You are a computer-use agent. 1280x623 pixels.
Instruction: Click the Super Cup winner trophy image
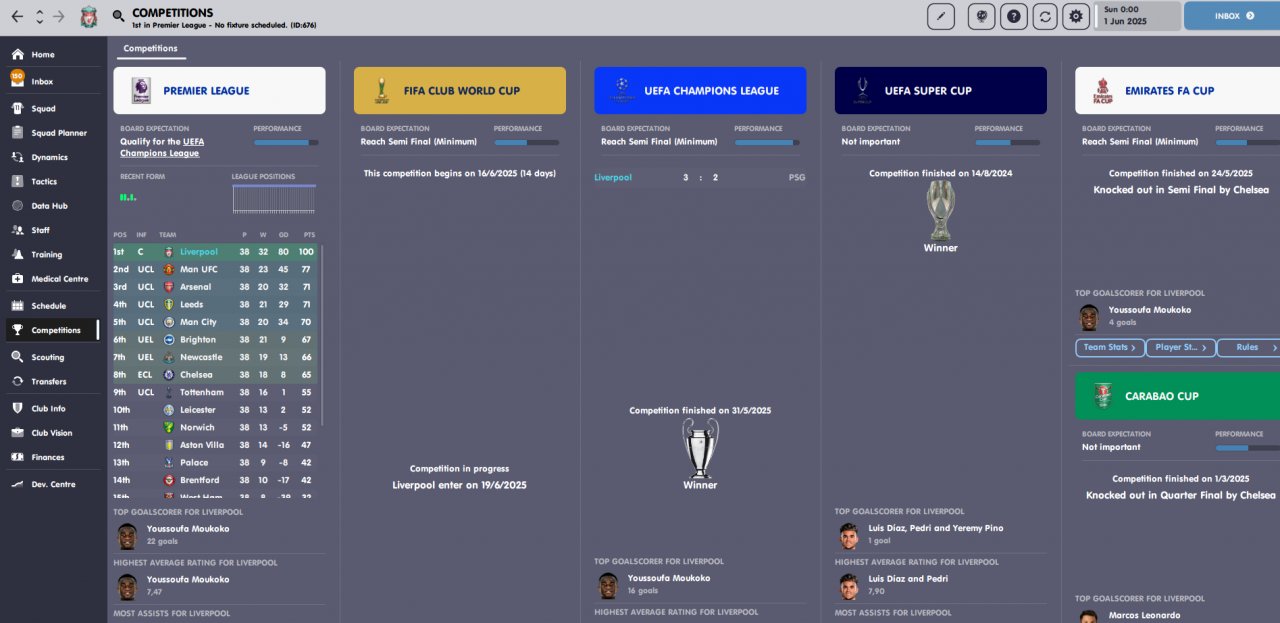point(940,211)
